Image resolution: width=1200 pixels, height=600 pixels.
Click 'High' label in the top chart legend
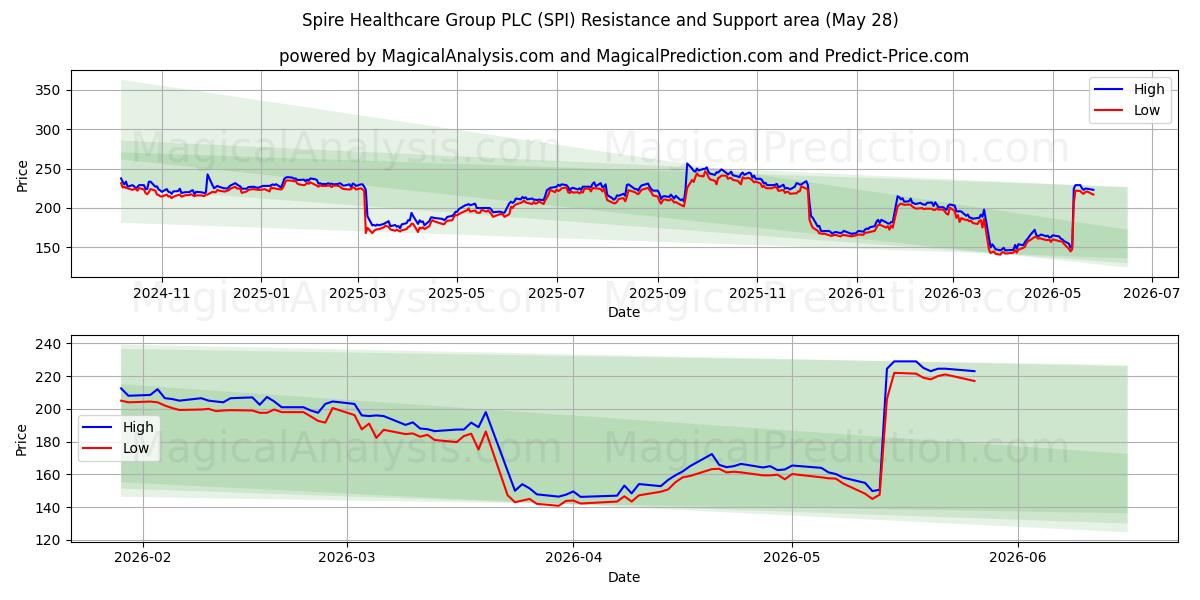tap(1149, 89)
